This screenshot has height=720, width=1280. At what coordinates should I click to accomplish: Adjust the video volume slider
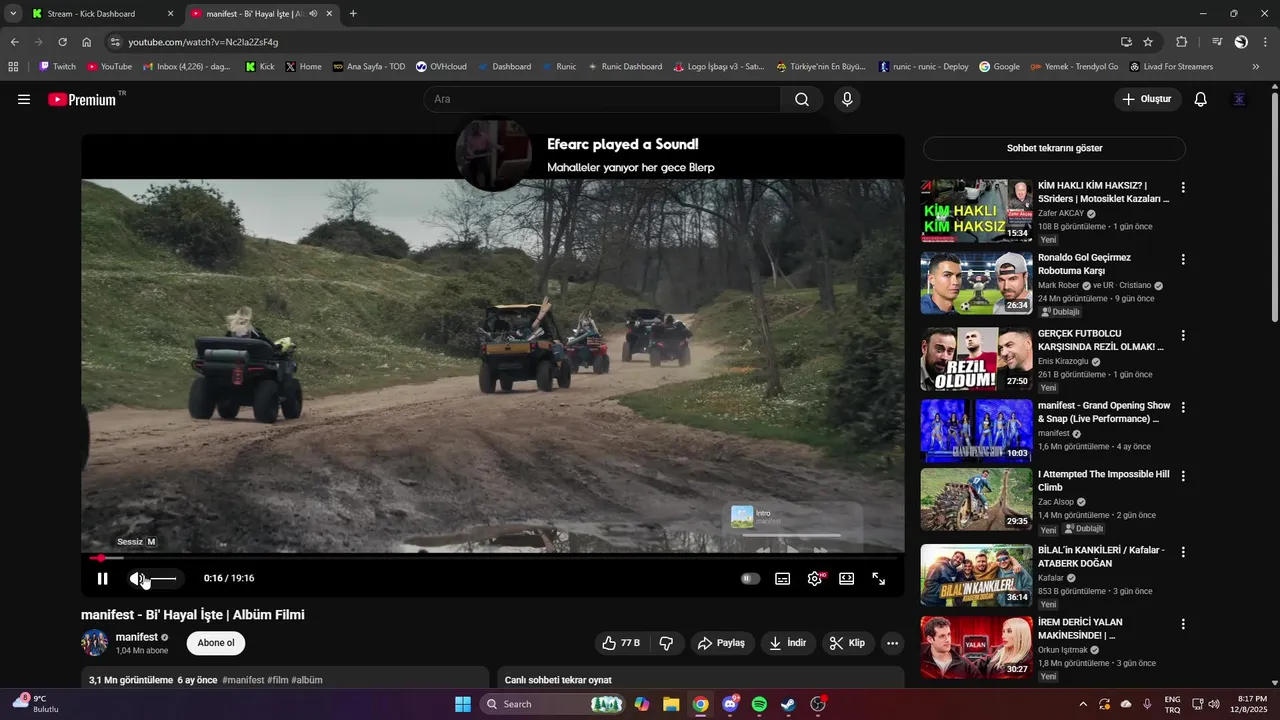click(x=162, y=578)
